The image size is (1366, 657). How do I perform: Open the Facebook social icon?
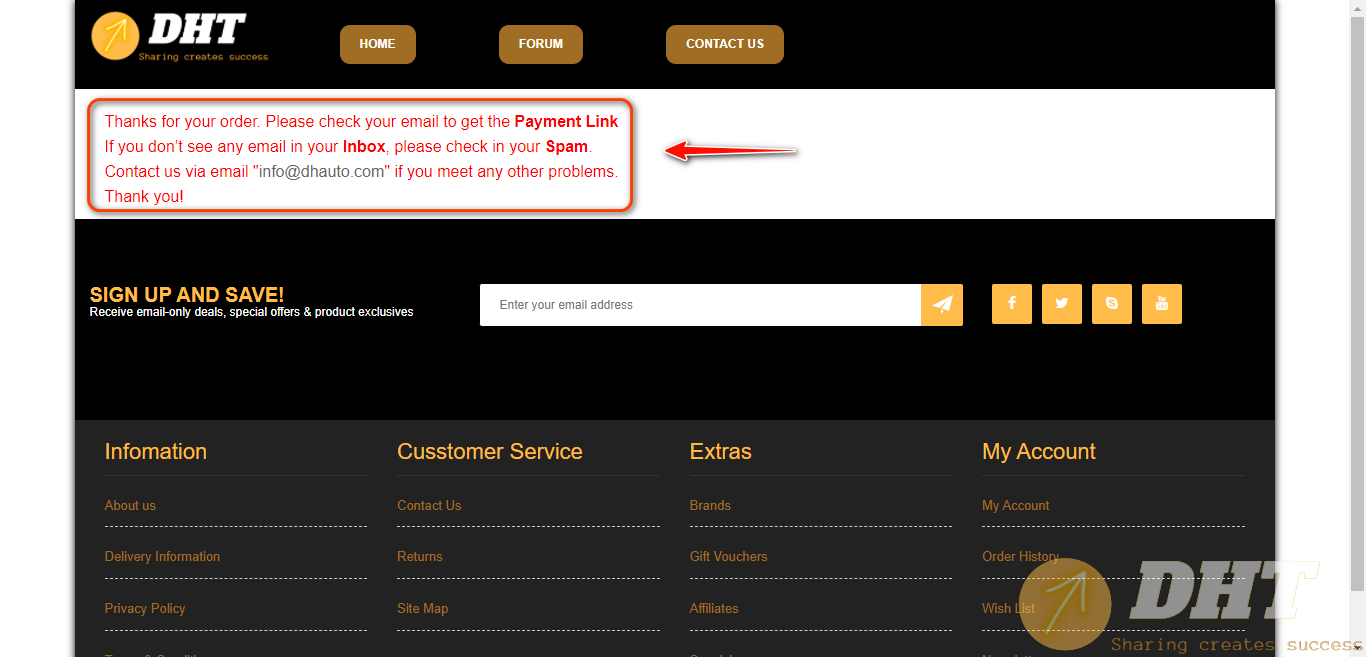tap(1011, 304)
